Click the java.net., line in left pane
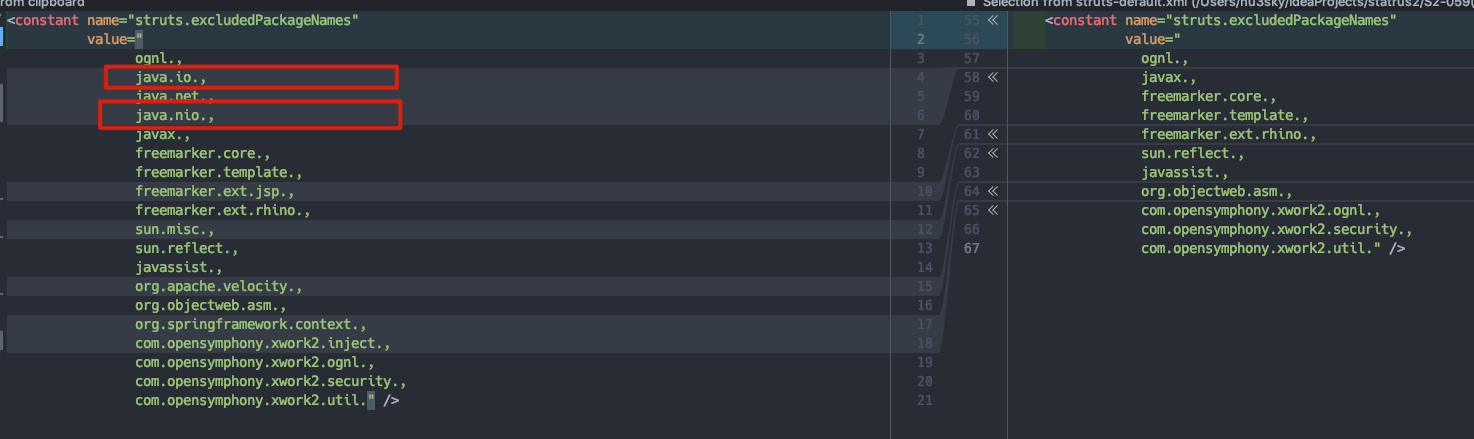 [x=175, y=96]
